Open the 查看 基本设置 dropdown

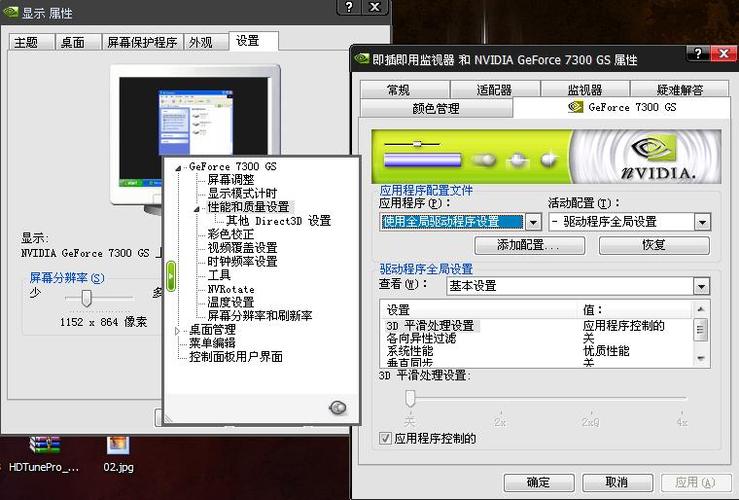pyautogui.click(x=701, y=286)
